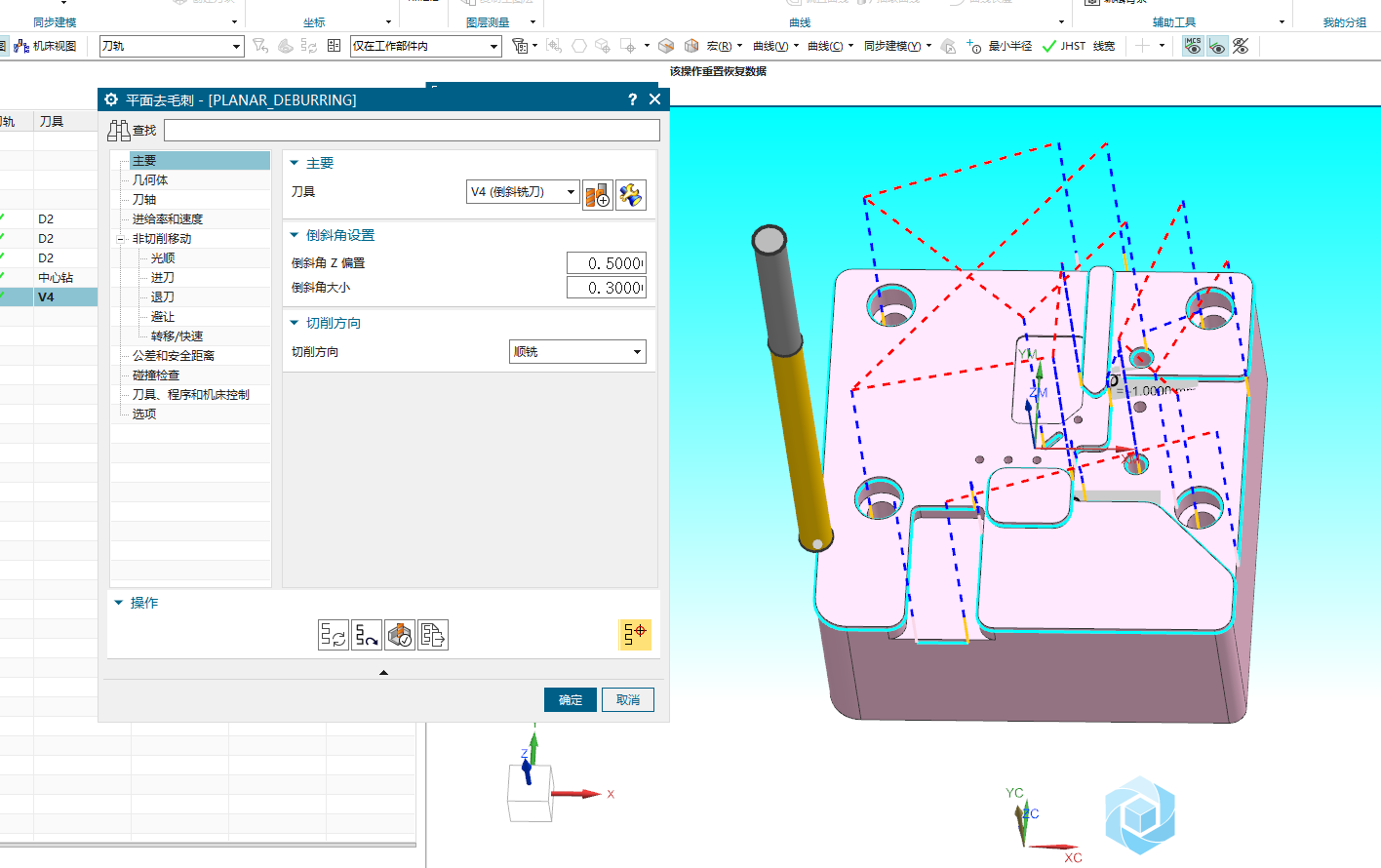Click the list-grid icon beside filter dropdown
This screenshot has height=868, width=1381.
(x=334, y=45)
